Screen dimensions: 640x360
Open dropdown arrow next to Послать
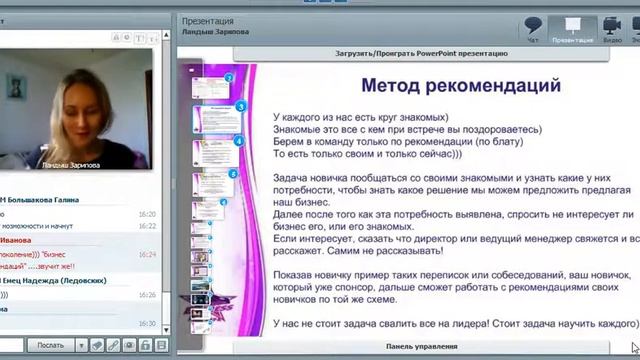pos(81,346)
